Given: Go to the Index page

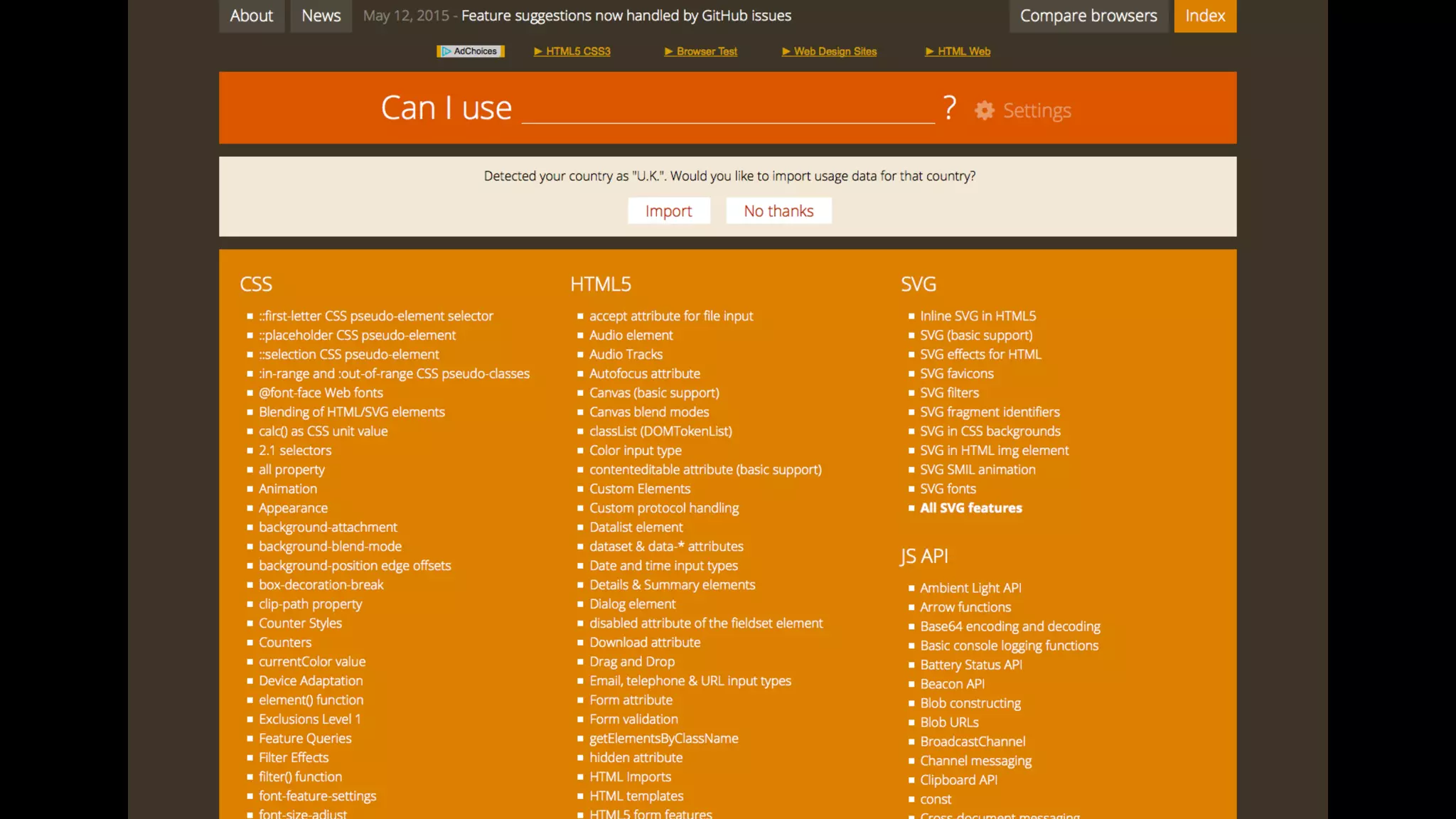Looking at the screenshot, I should [x=1204, y=16].
